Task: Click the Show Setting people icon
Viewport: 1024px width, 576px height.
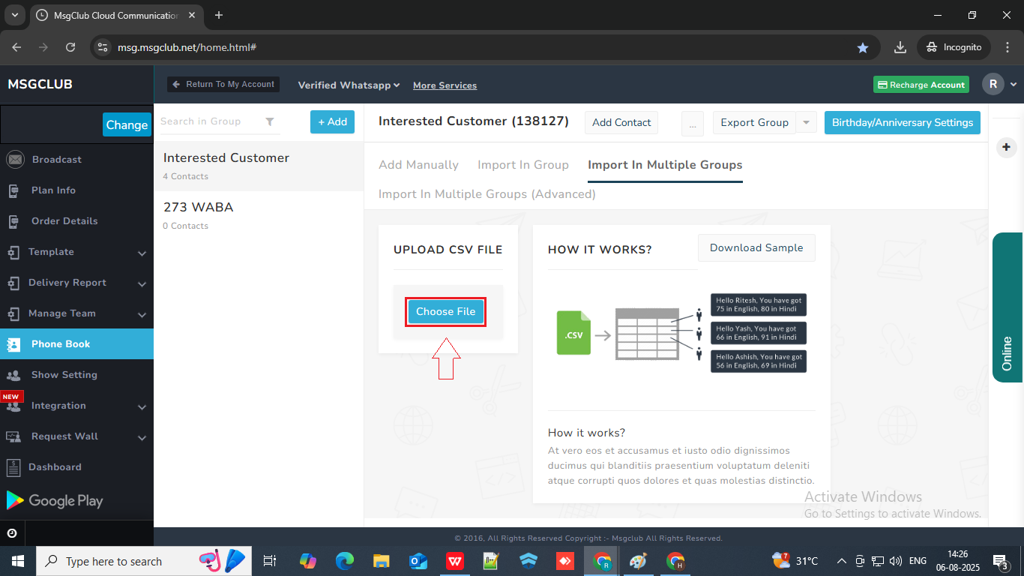Action: pos(14,375)
